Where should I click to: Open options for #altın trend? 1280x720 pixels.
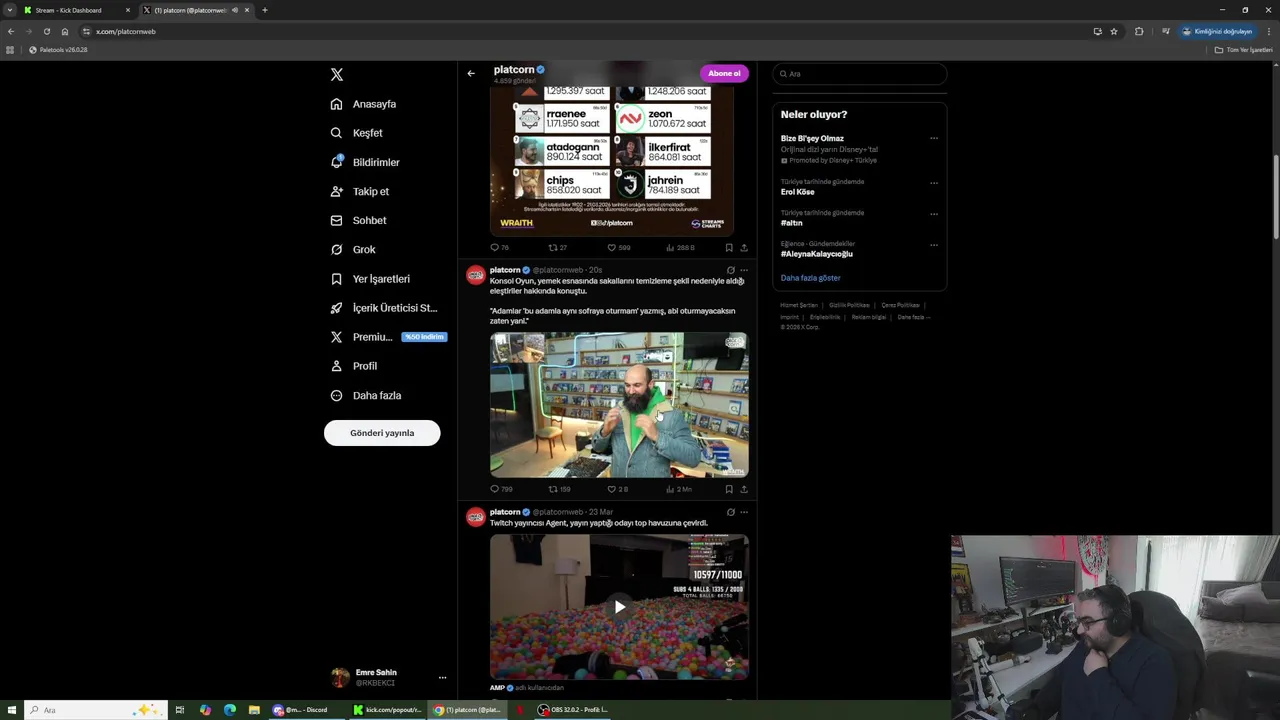pyautogui.click(x=934, y=214)
